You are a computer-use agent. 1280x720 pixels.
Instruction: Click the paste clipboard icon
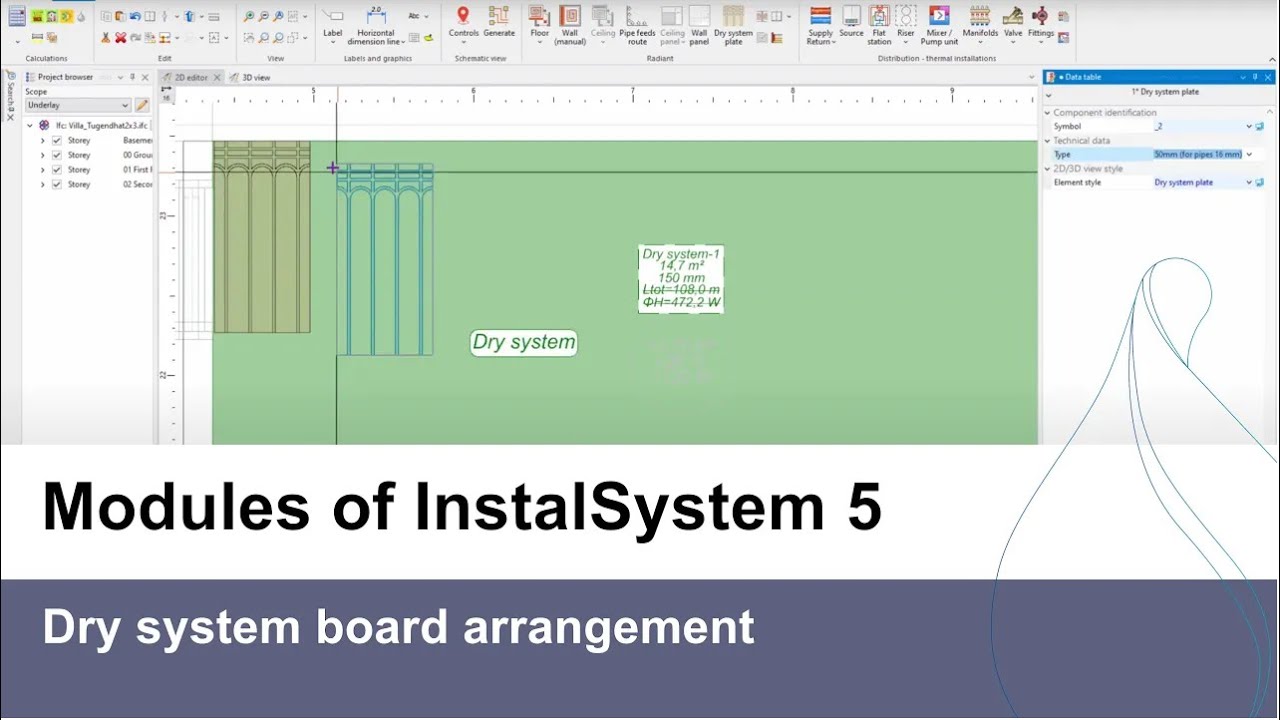click(x=120, y=17)
